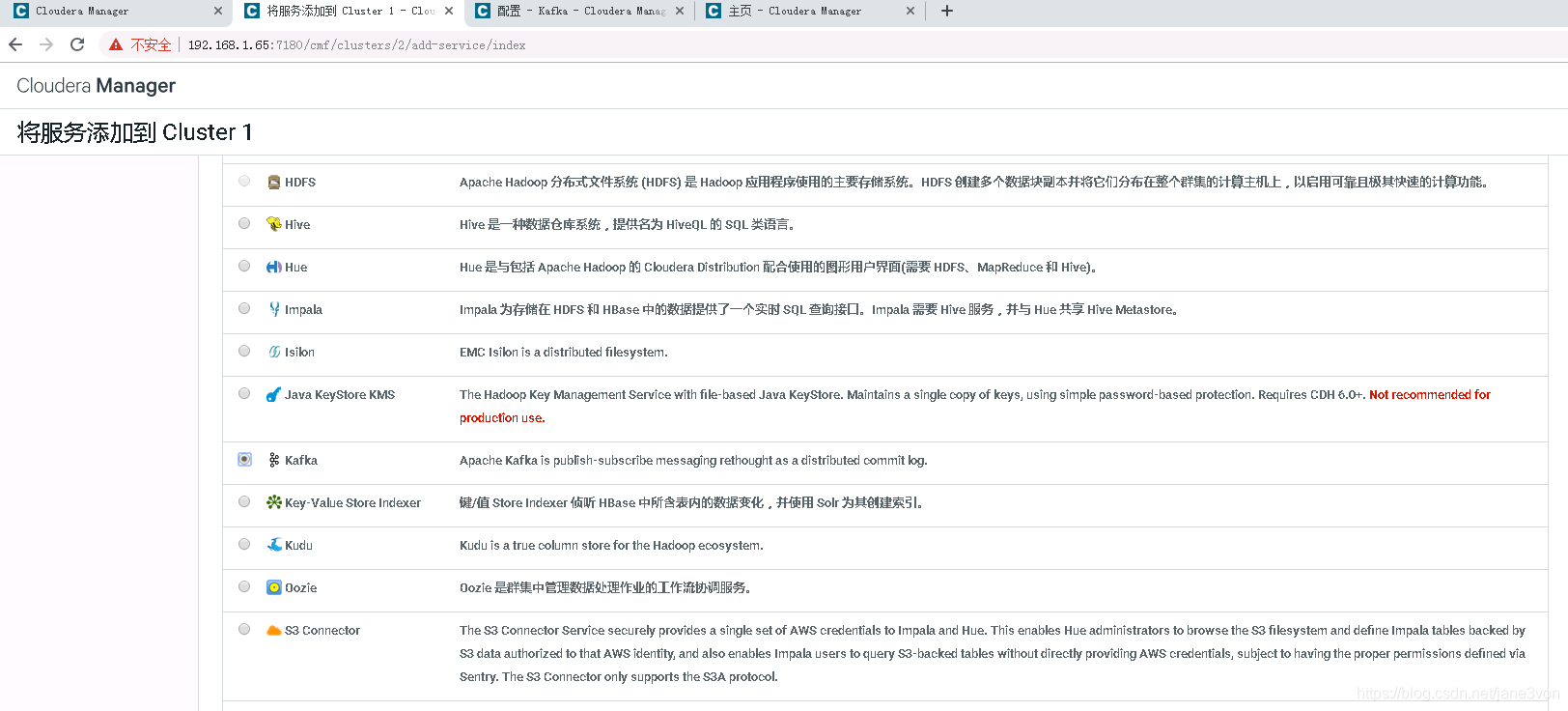Select the Java KeyStore KMS radio button

[x=244, y=393]
